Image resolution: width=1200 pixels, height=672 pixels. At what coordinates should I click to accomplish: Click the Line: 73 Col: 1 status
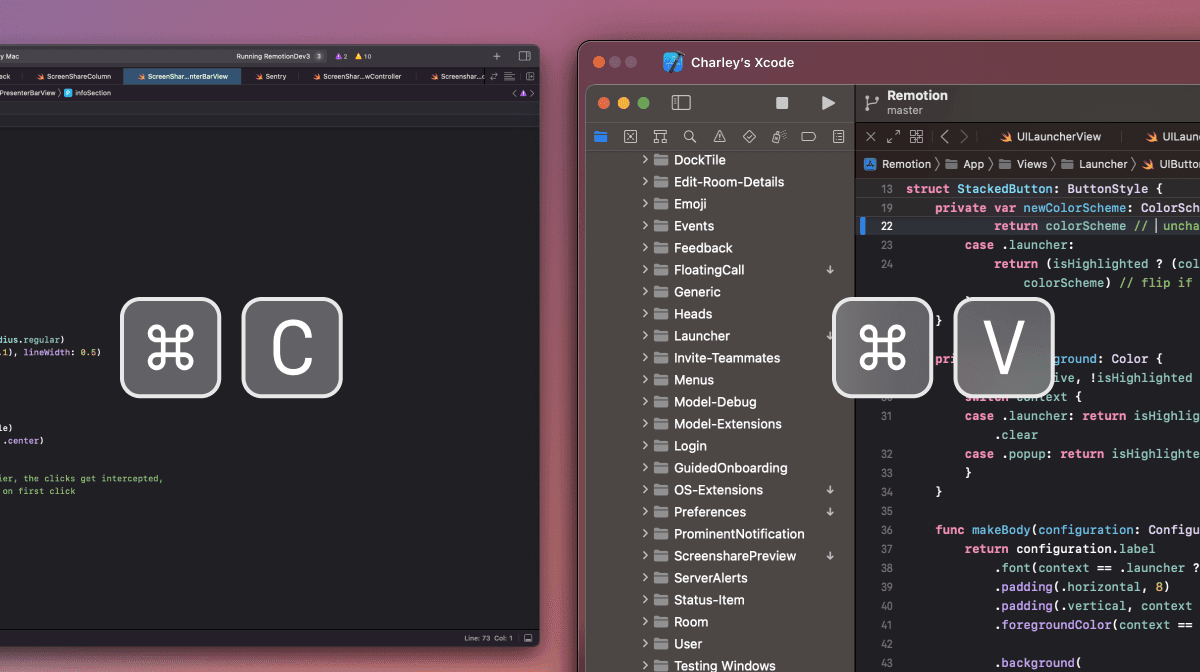point(488,638)
